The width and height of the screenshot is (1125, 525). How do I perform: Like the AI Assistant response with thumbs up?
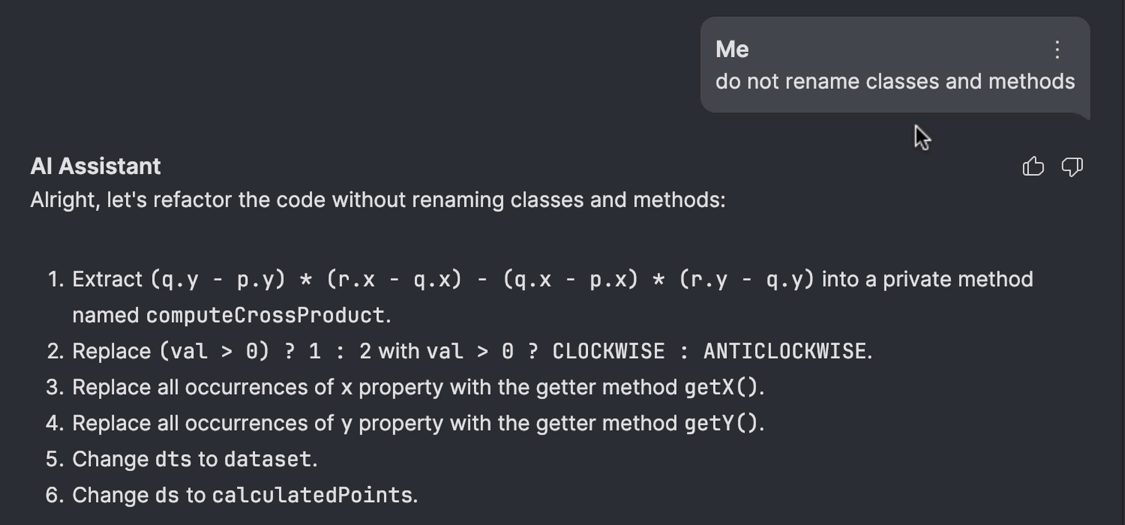pyautogui.click(x=1032, y=166)
